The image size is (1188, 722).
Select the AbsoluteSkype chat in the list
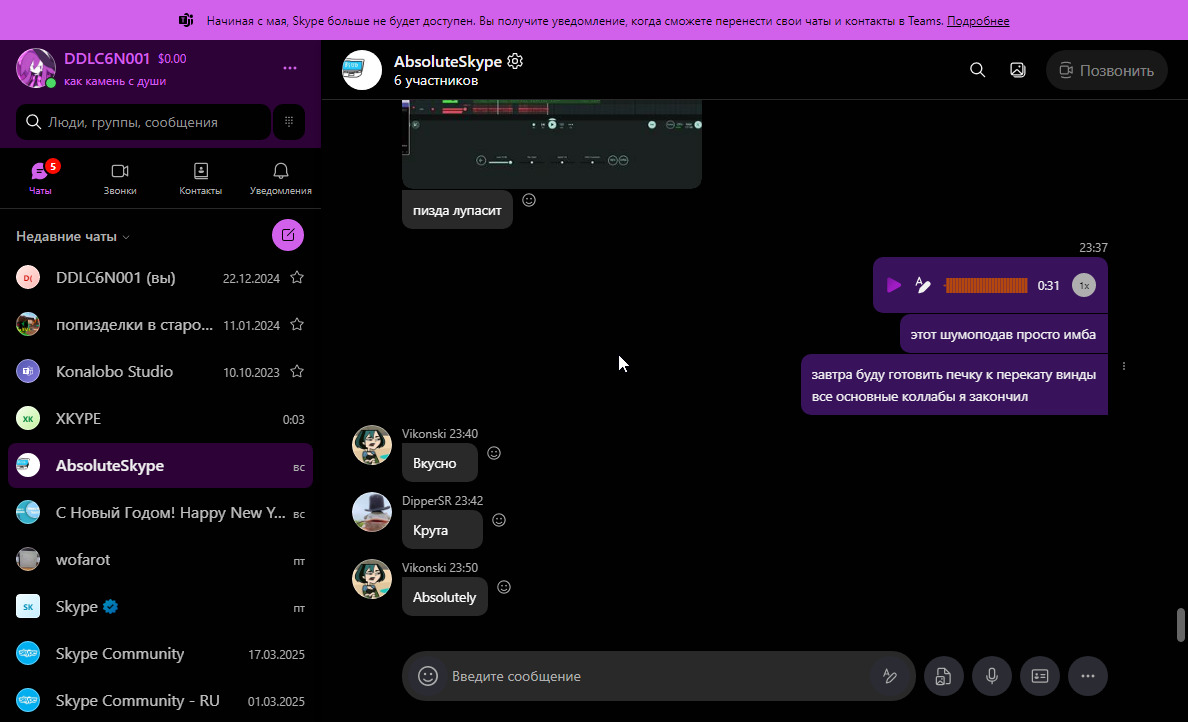pyautogui.click(x=160, y=465)
